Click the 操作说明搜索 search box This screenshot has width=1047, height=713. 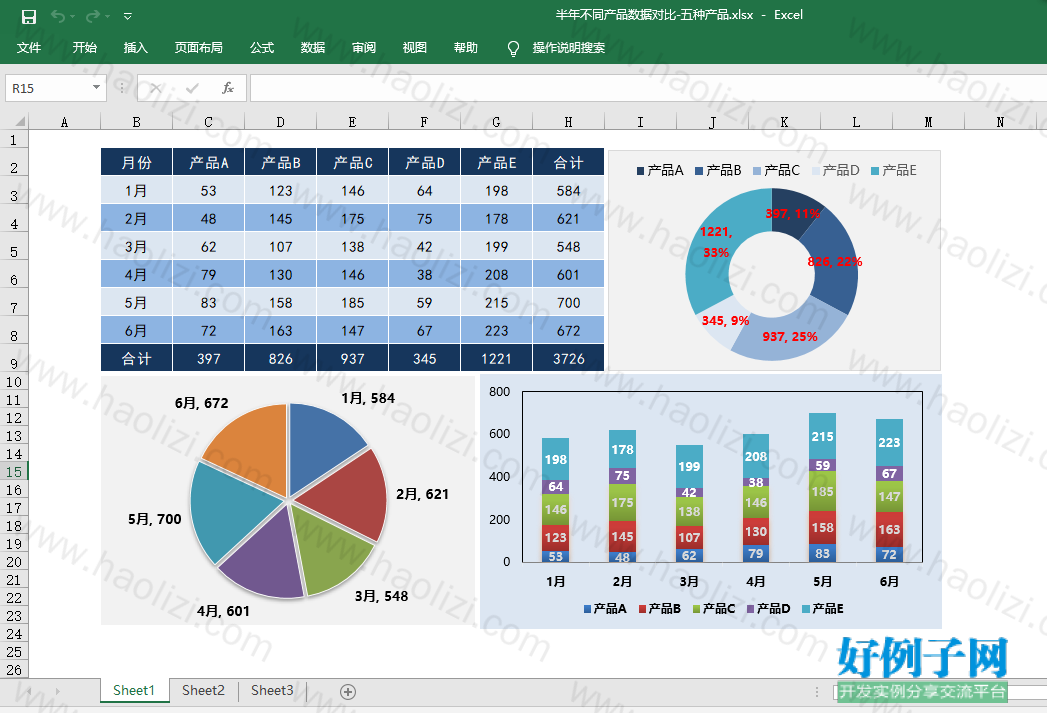click(569, 47)
